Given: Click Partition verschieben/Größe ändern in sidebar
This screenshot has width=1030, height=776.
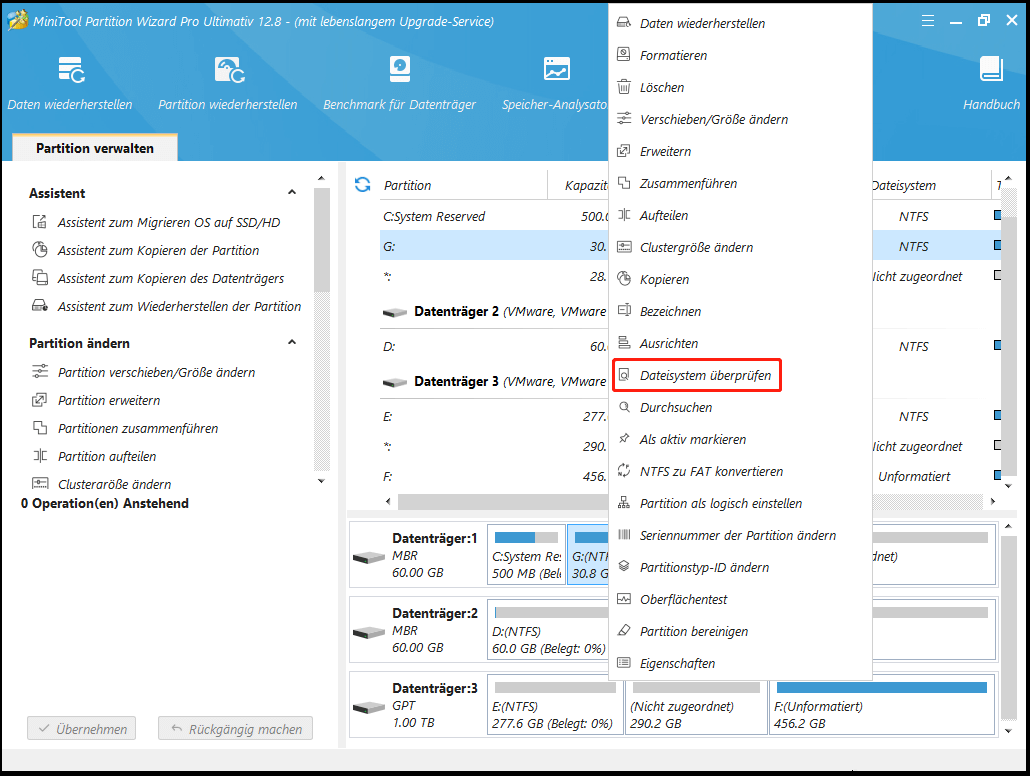Looking at the screenshot, I should point(156,373).
